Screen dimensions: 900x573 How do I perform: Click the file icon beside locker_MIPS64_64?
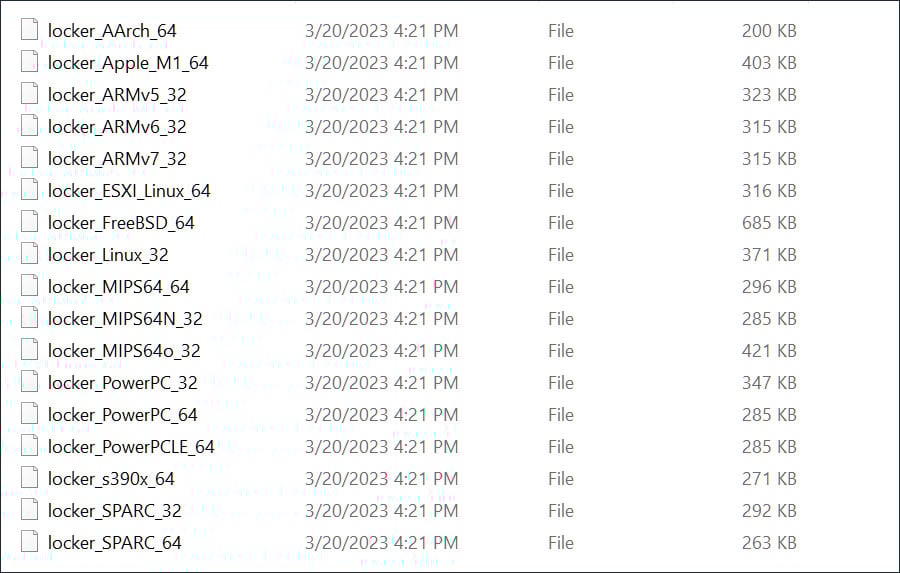pyautogui.click(x=30, y=287)
